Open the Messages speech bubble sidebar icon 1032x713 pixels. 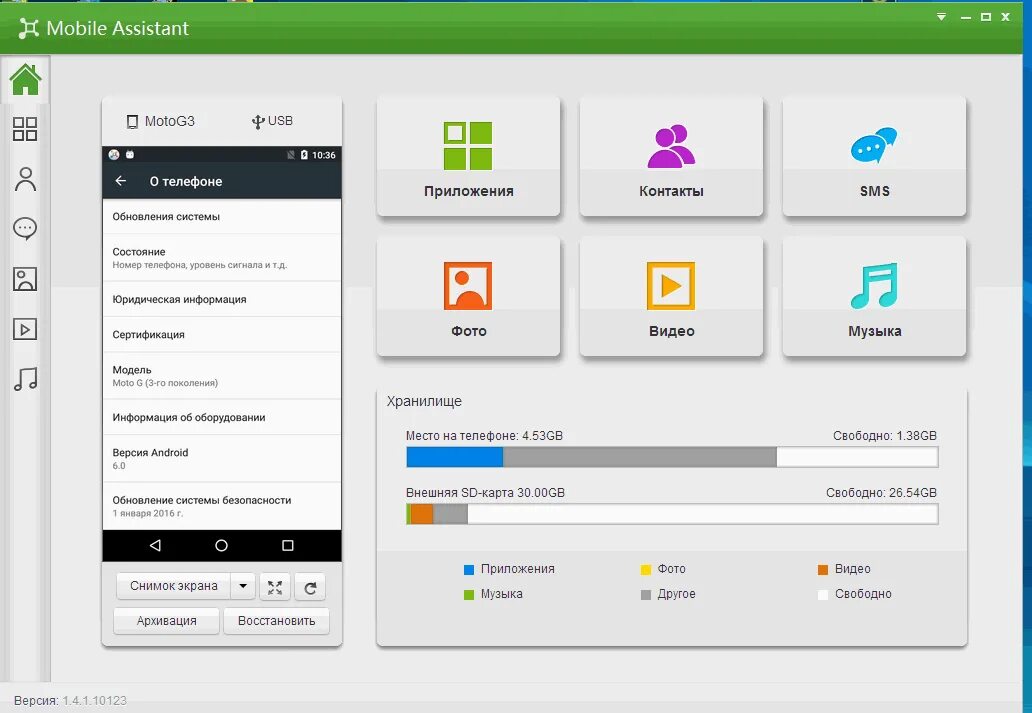(x=25, y=229)
